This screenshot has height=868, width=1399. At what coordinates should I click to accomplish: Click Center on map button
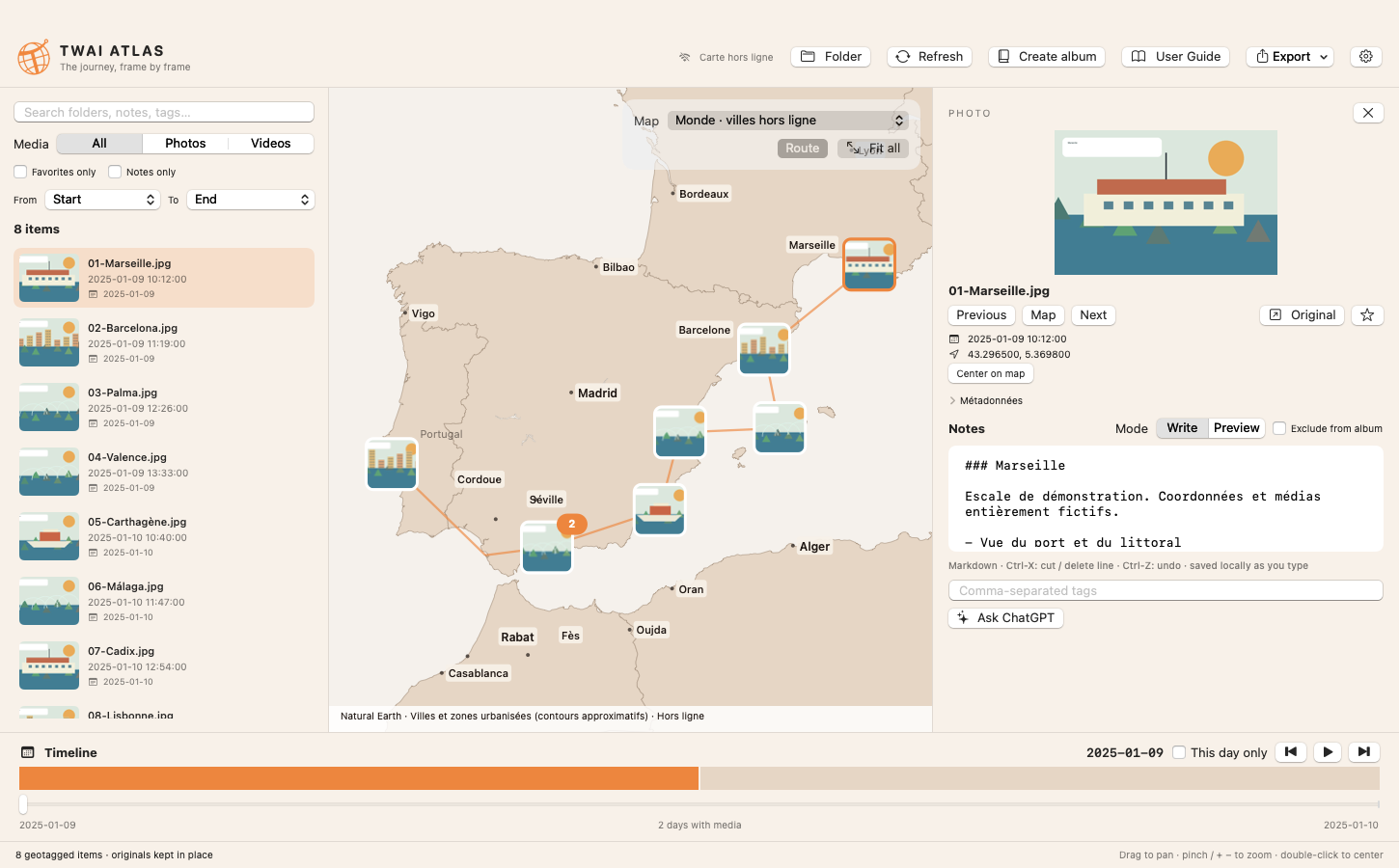point(991,374)
